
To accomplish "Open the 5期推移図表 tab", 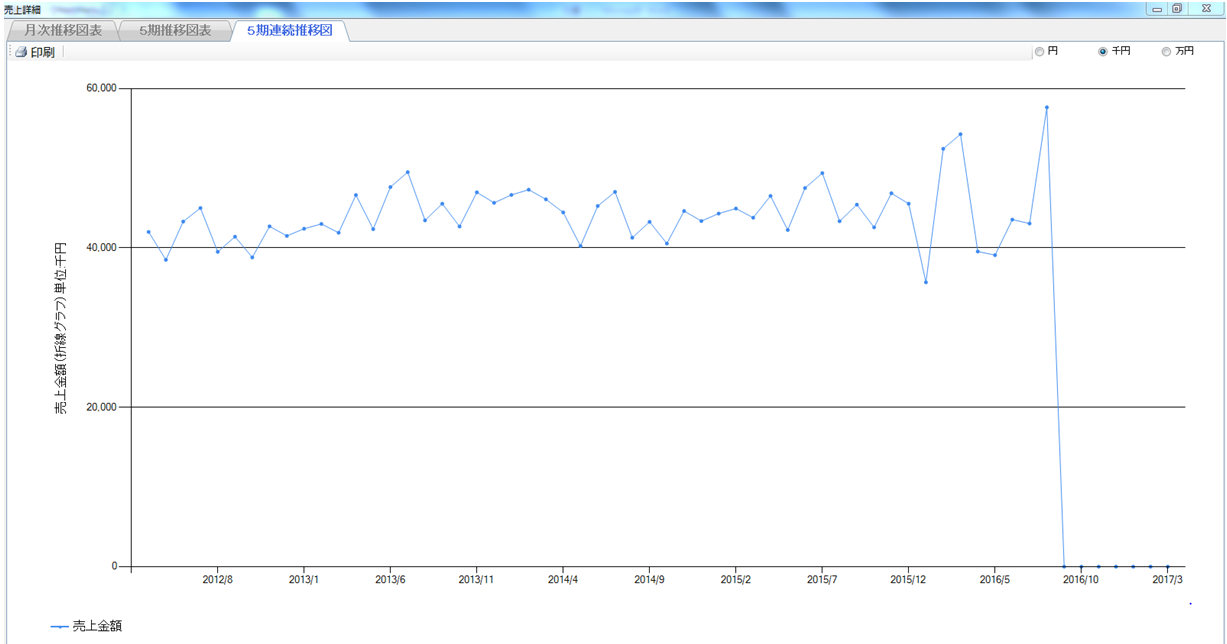I will [x=175, y=30].
